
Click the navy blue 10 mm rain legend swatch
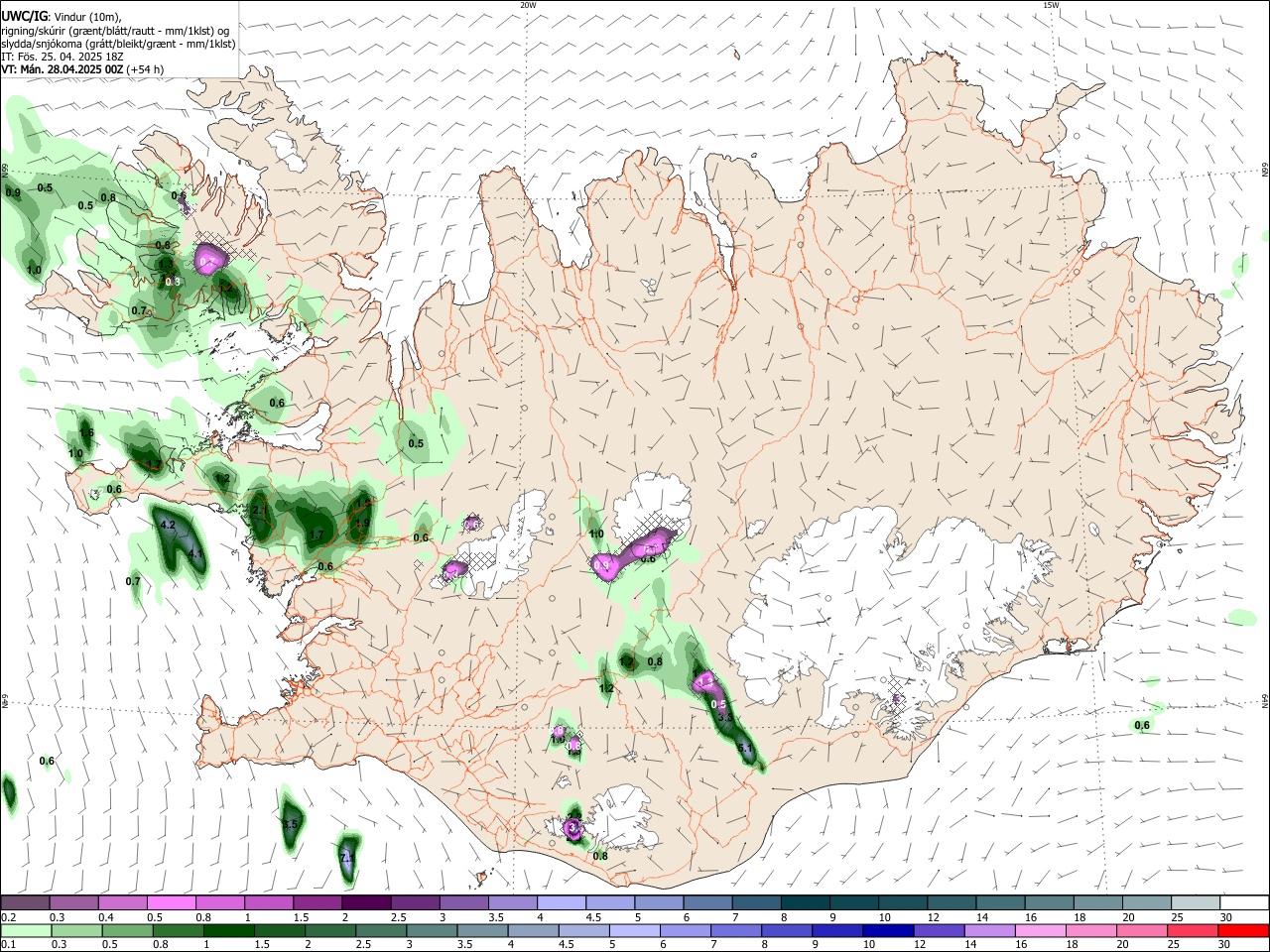(887, 930)
